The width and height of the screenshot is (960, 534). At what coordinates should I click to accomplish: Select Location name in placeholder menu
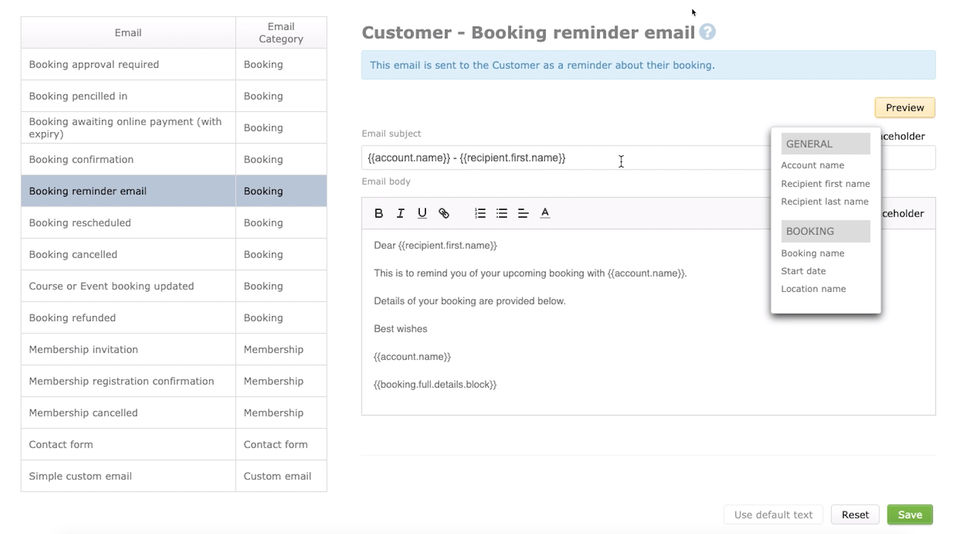pyautogui.click(x=813, y=289)
